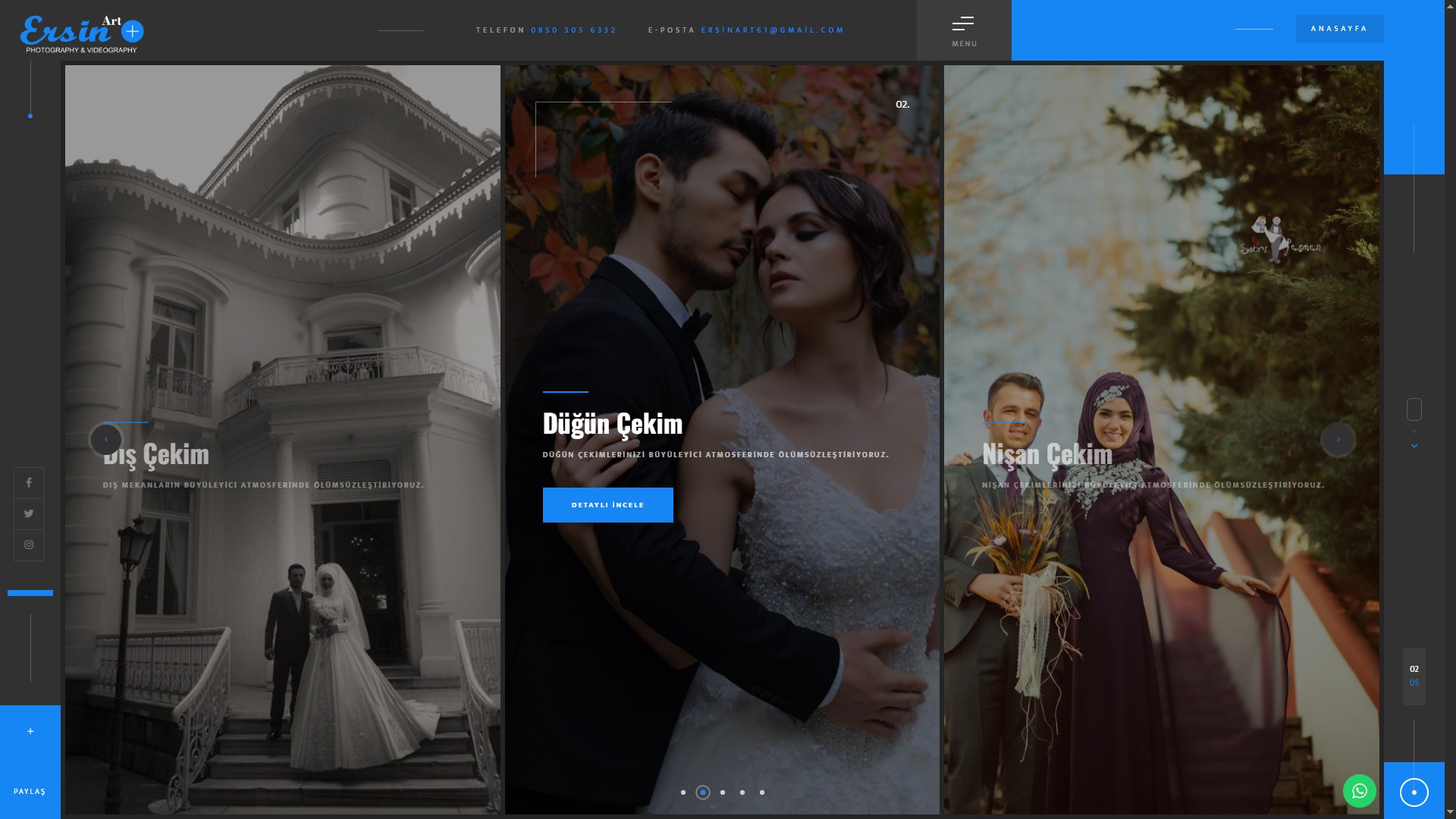Open the Nişan Çekim slide title
Screen dimensions: 1456x819
1047,454
